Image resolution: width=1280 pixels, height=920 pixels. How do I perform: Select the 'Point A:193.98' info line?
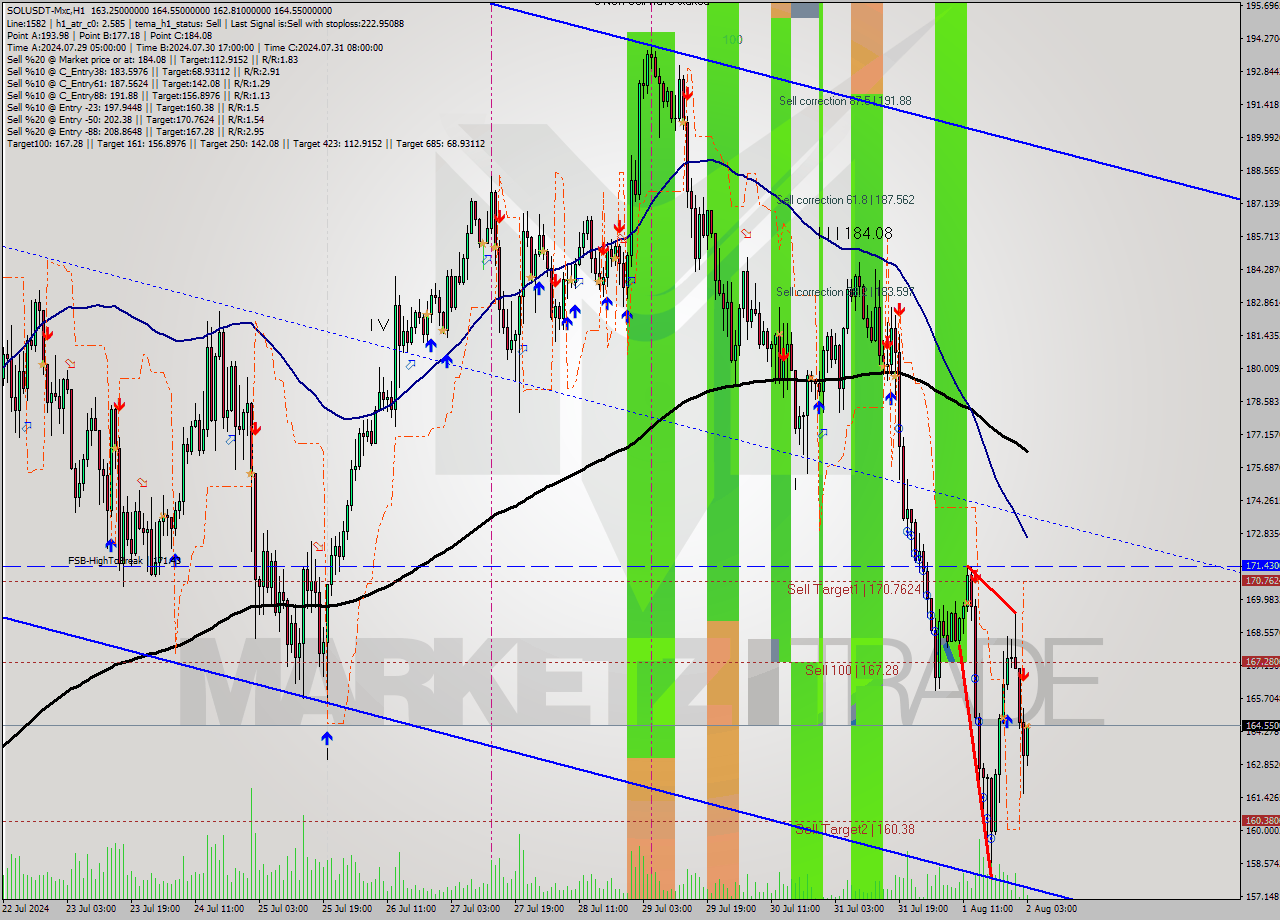click(x=109, y=35)
